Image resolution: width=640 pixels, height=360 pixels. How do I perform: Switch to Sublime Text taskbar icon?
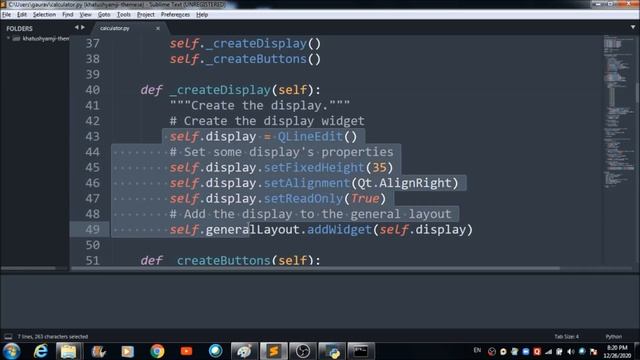point(273,351)
